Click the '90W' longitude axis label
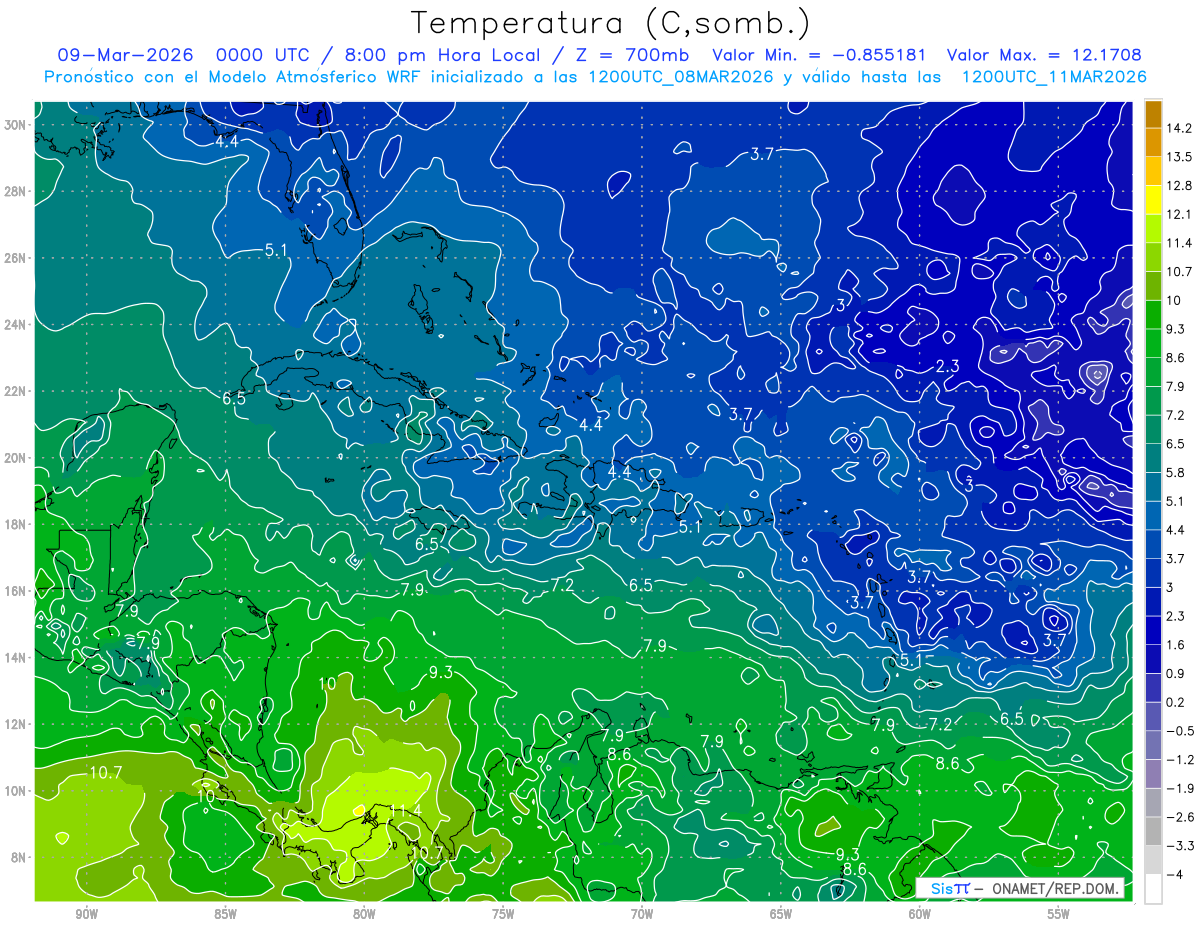 (86, 914)
